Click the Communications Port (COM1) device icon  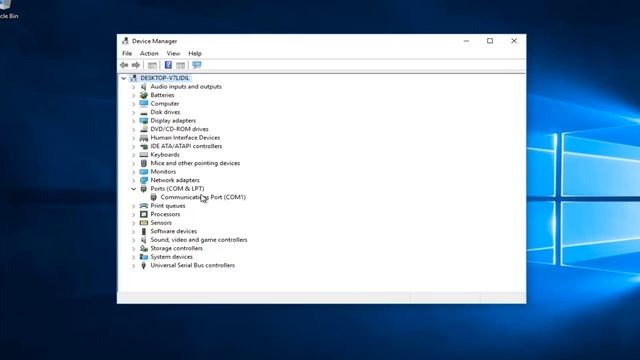(153, 197)
